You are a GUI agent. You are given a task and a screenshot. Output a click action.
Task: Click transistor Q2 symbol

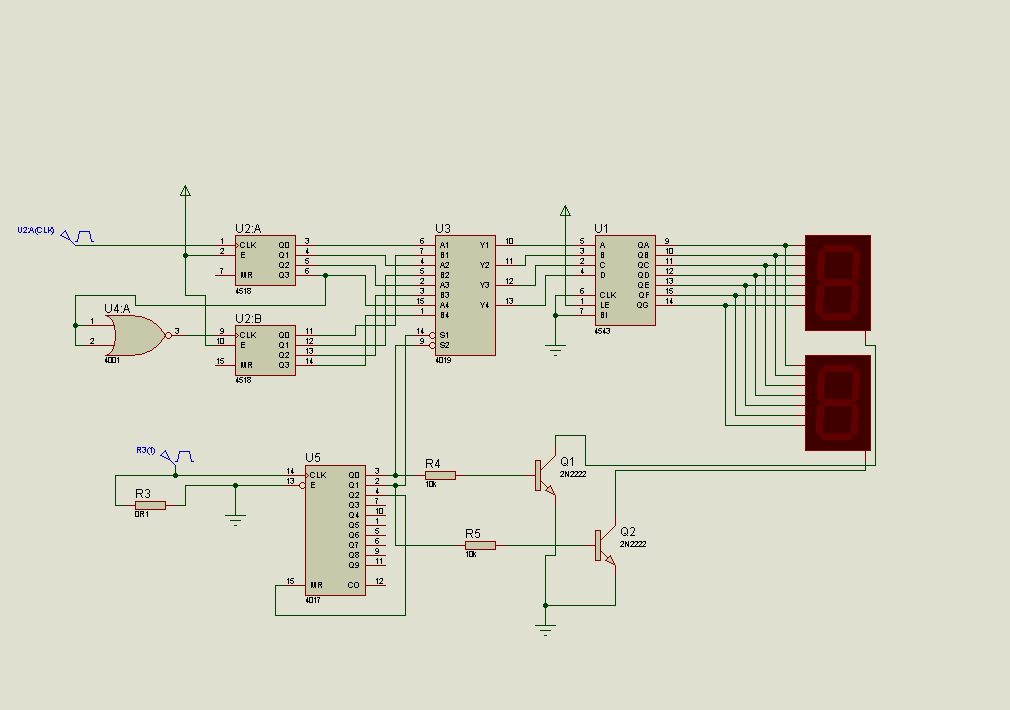(x=605, y=546)
